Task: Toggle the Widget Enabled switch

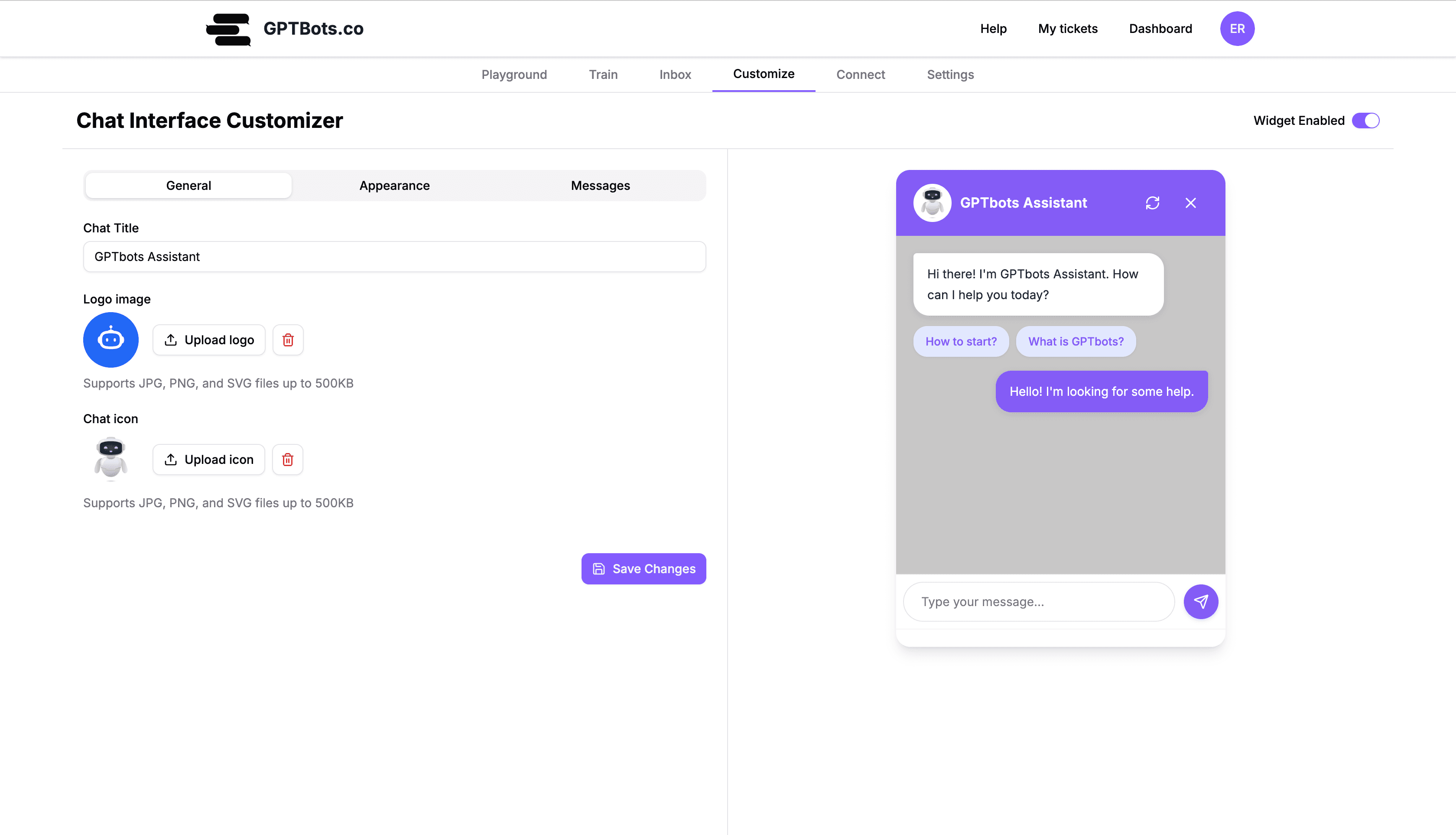Action: [x=1365, y=121]
